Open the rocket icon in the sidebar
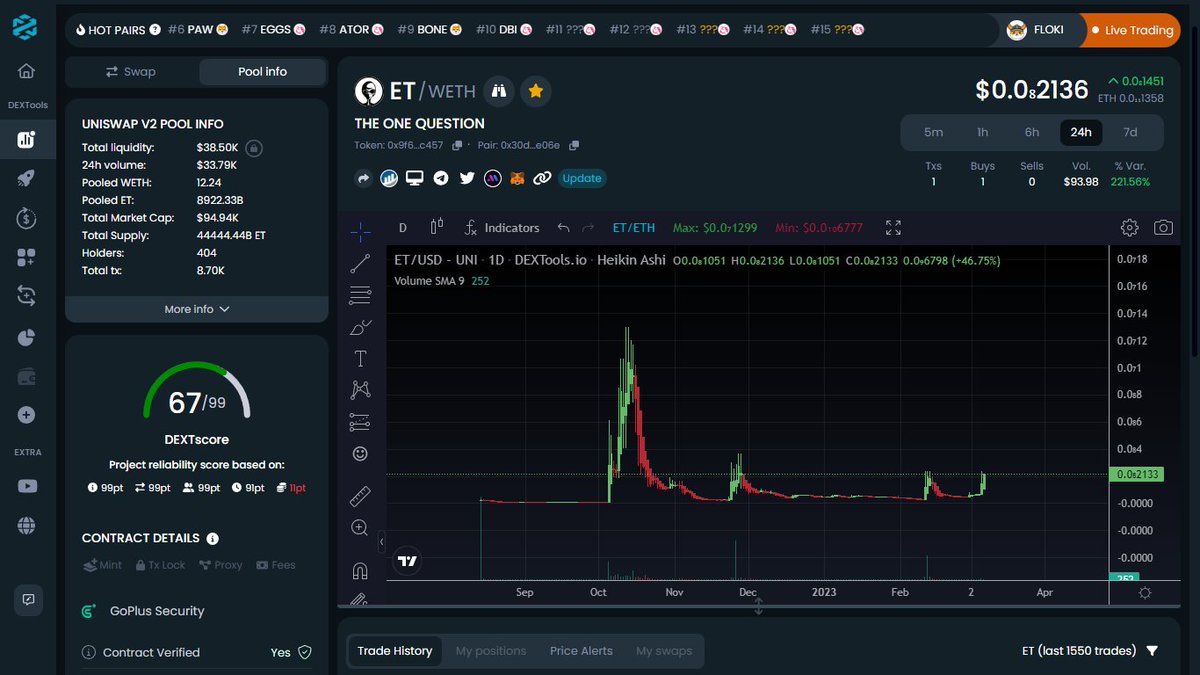 [26, 178]
